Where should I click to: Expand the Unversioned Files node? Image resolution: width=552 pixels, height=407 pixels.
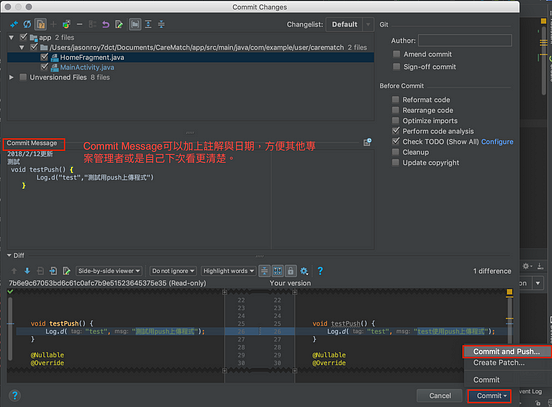click(x=11, y=77)
